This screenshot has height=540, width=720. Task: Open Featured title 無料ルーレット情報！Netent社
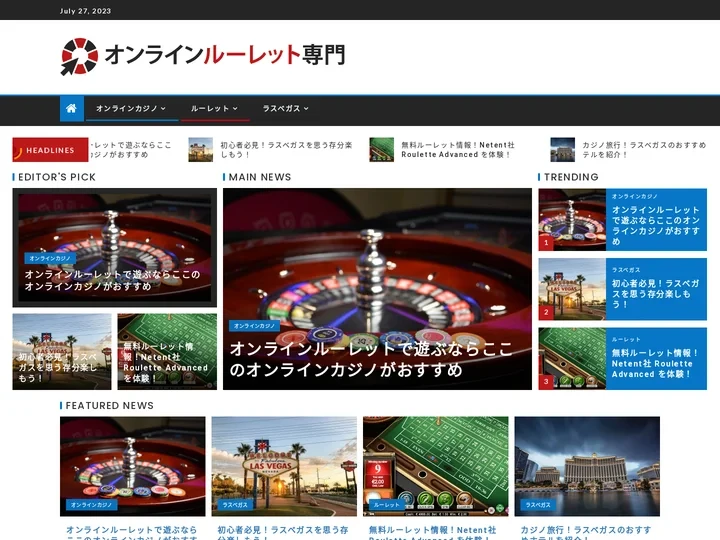[x=433, y=533]
